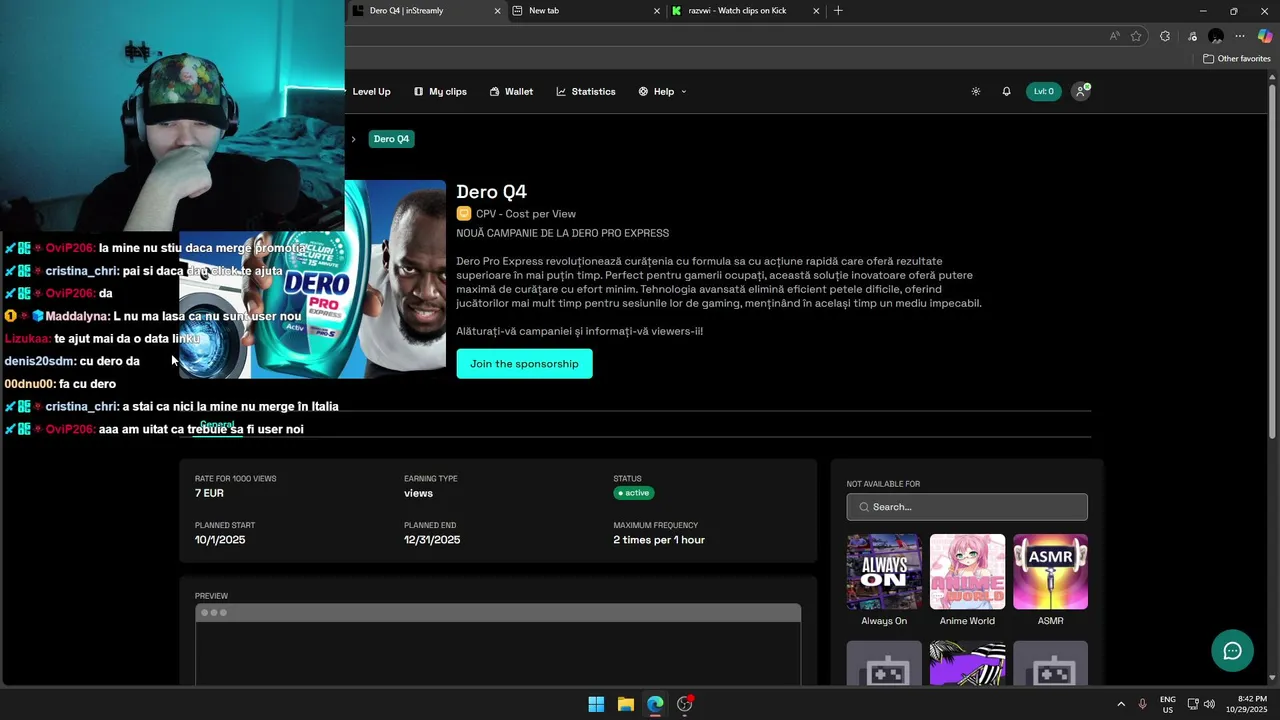Open the volume speaker tray icon
1280x720 pixels.
pyautogui.click(x=1209, y=704)
